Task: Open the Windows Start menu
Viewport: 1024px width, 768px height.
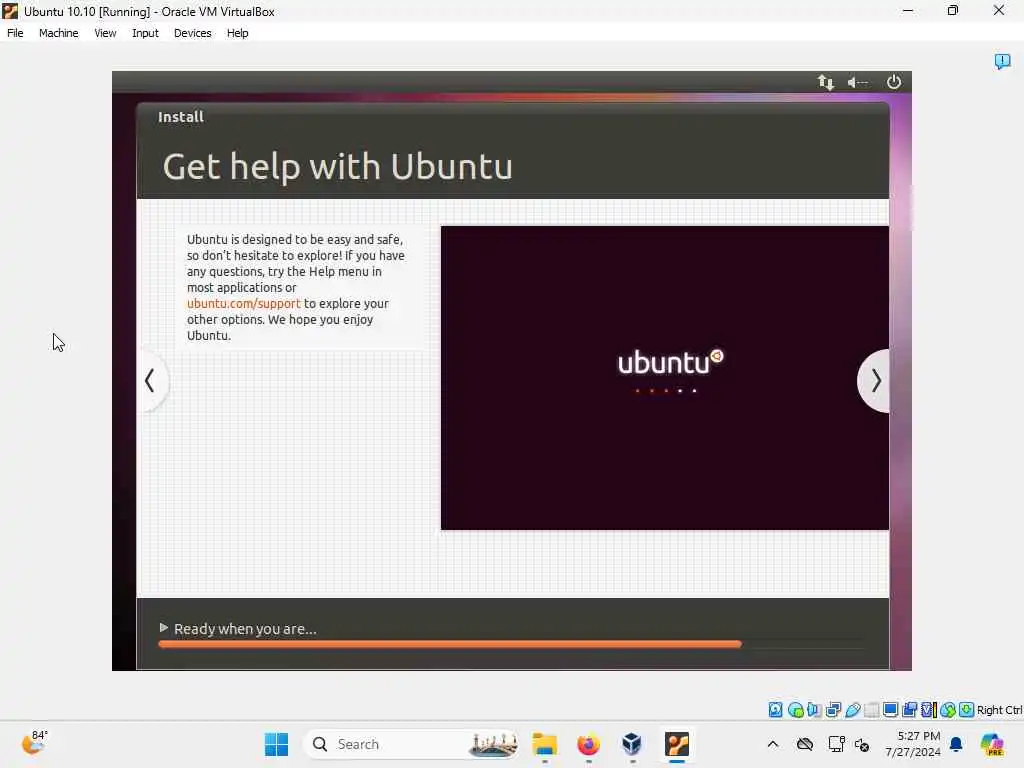Action: coord(276,744)
